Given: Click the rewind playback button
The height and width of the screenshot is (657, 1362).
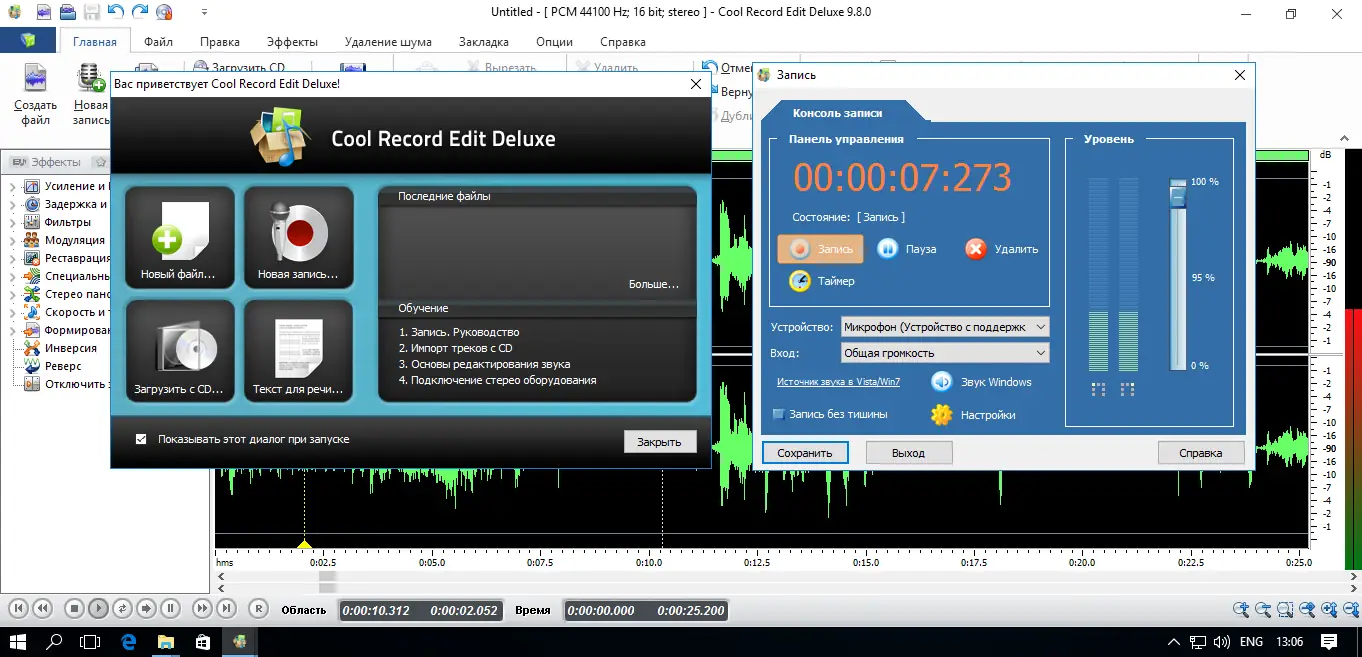Looking at the screenshot, I should click(42, 608).
